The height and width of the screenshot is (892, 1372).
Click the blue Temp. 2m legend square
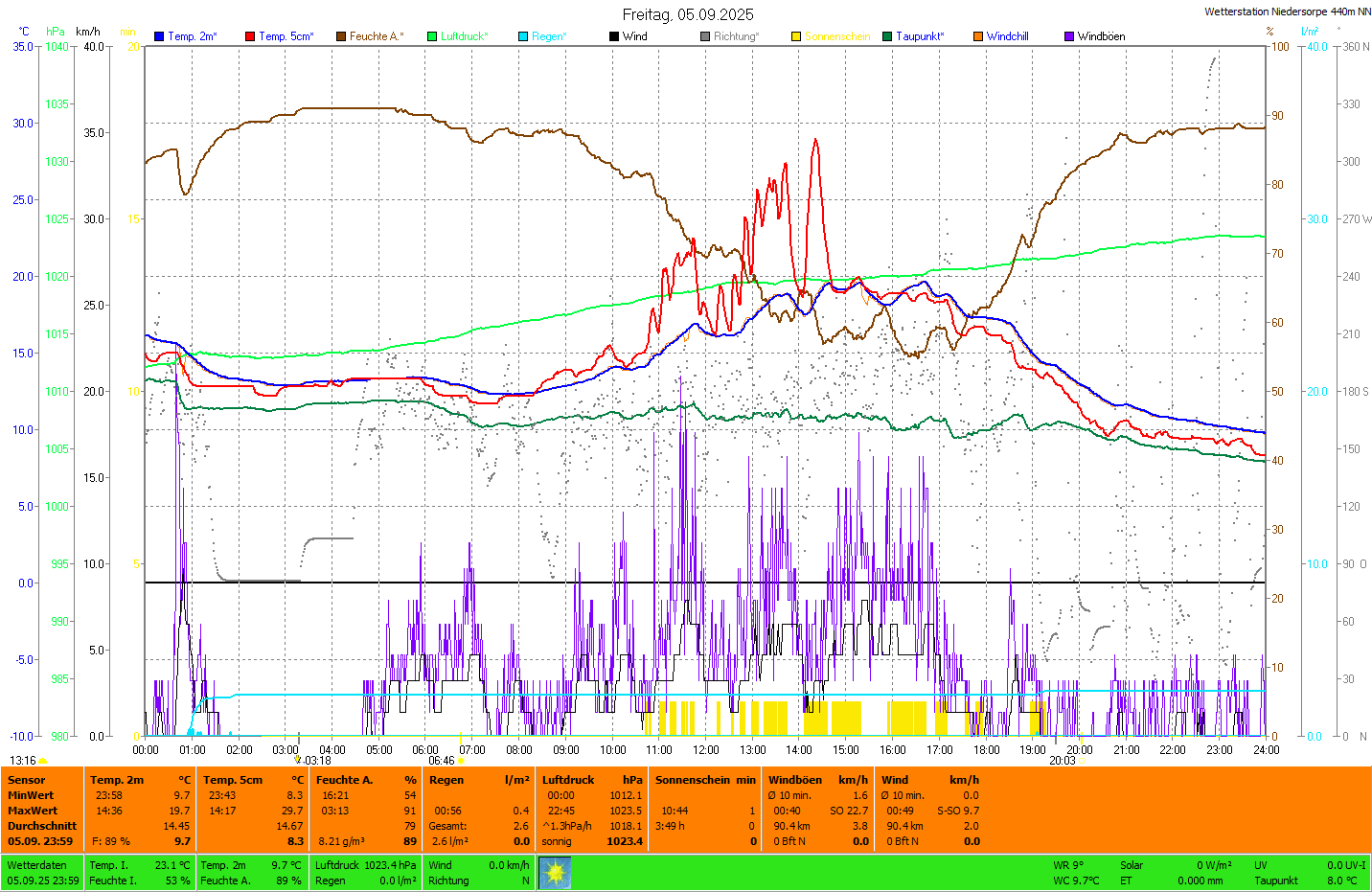[159, 36]
